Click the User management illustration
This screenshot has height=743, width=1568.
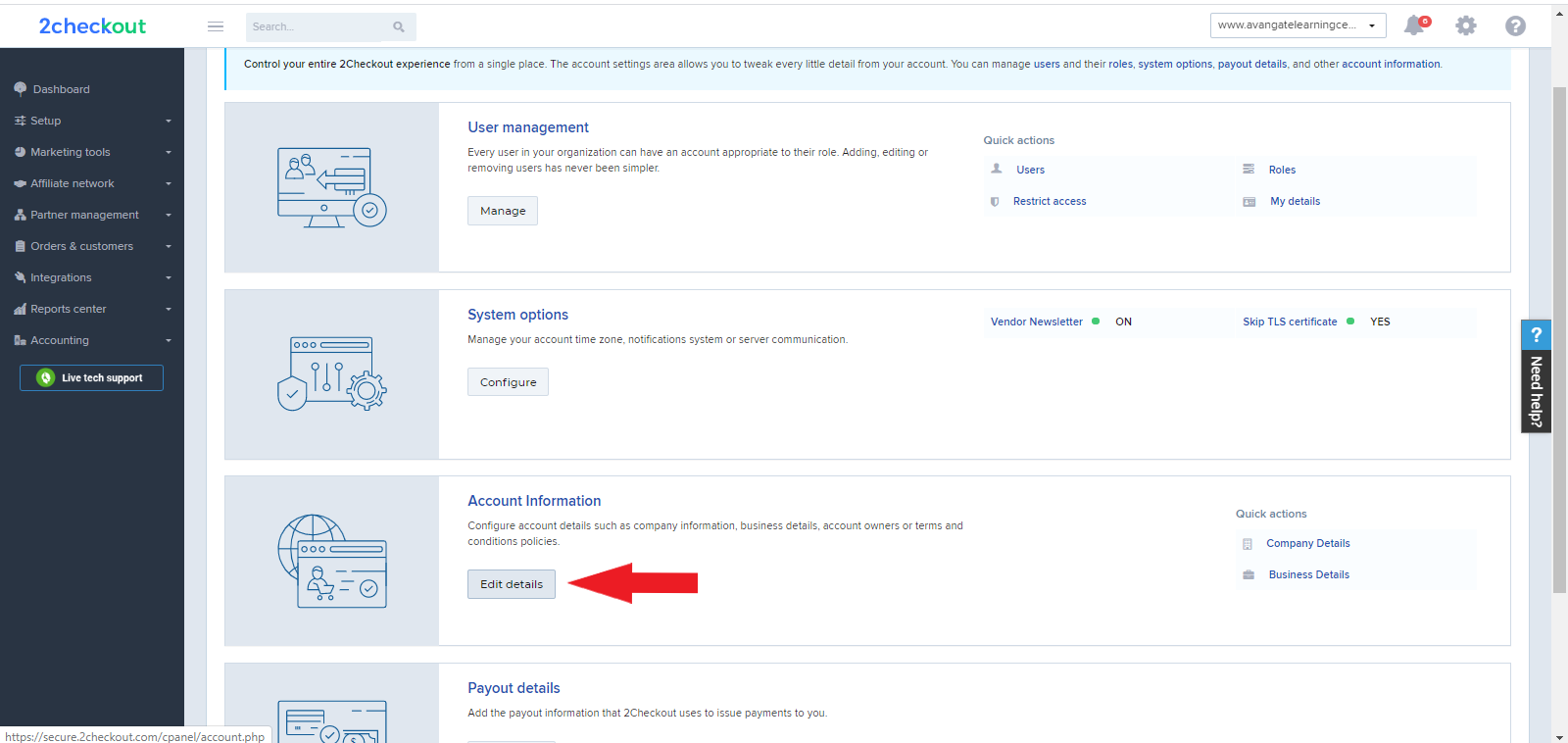click(331, 187)
